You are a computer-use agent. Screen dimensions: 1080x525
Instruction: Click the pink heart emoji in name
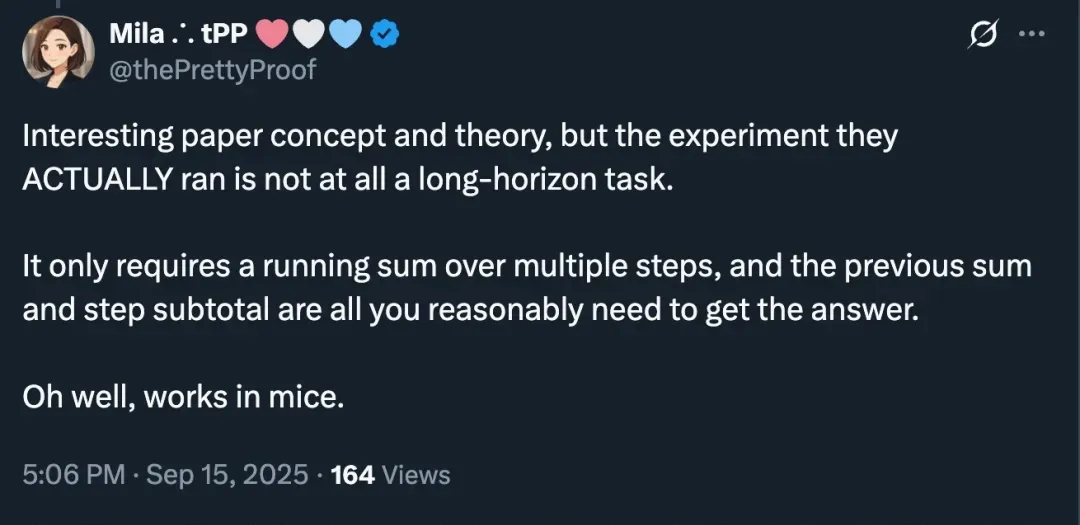(x=270, y=35)
